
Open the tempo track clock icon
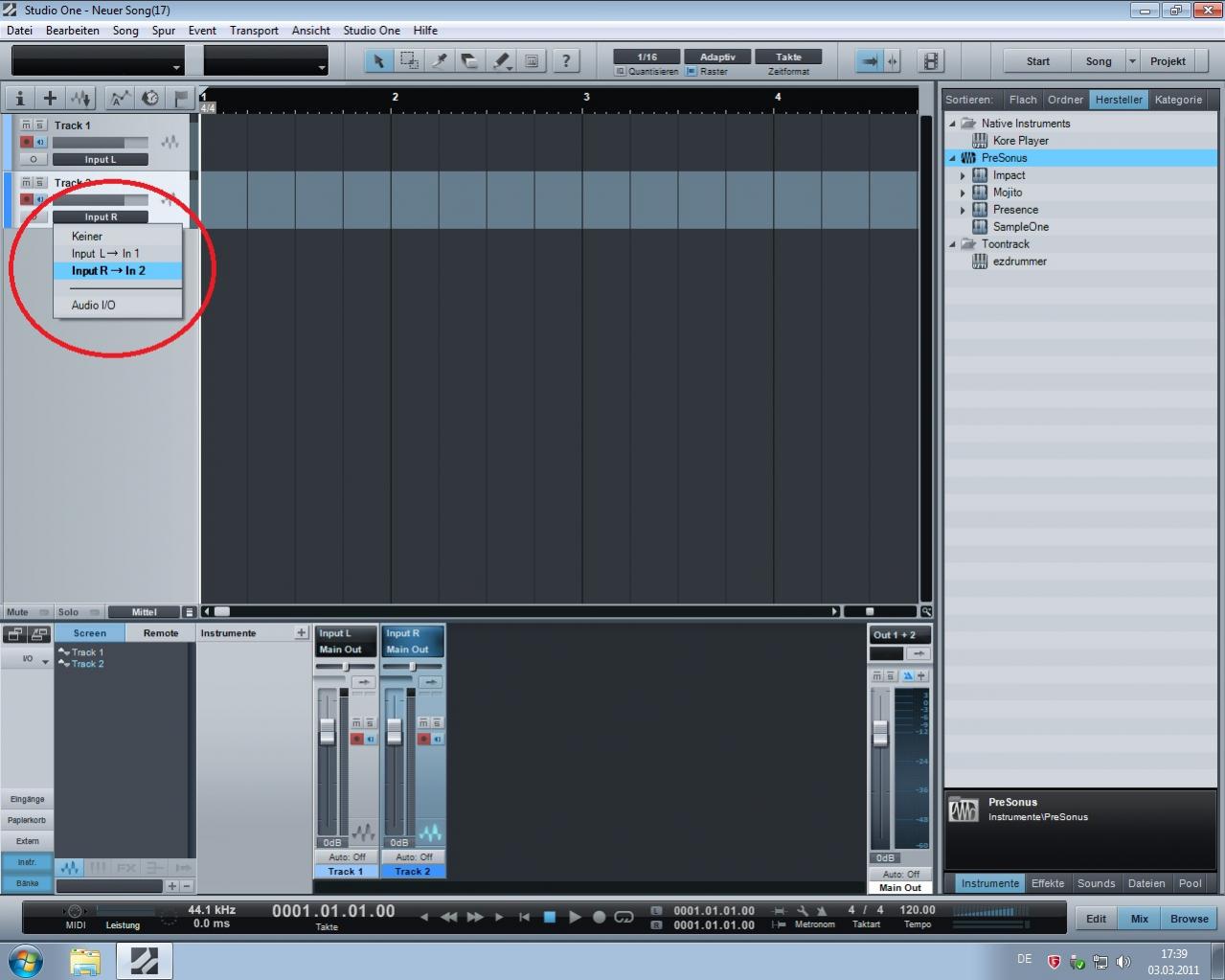(x=150, y=98)
